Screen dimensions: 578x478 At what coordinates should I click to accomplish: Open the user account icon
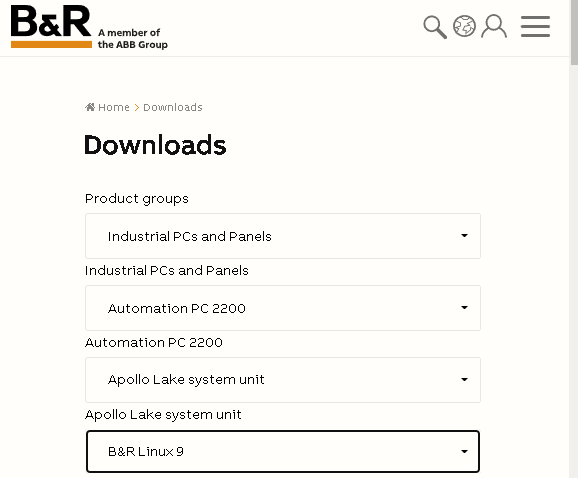click(x=494, y=26)
